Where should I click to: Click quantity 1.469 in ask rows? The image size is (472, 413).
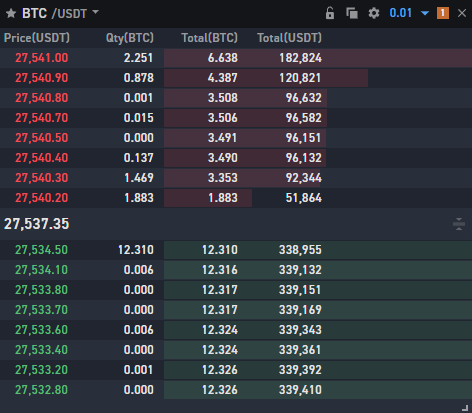[139, 178]
